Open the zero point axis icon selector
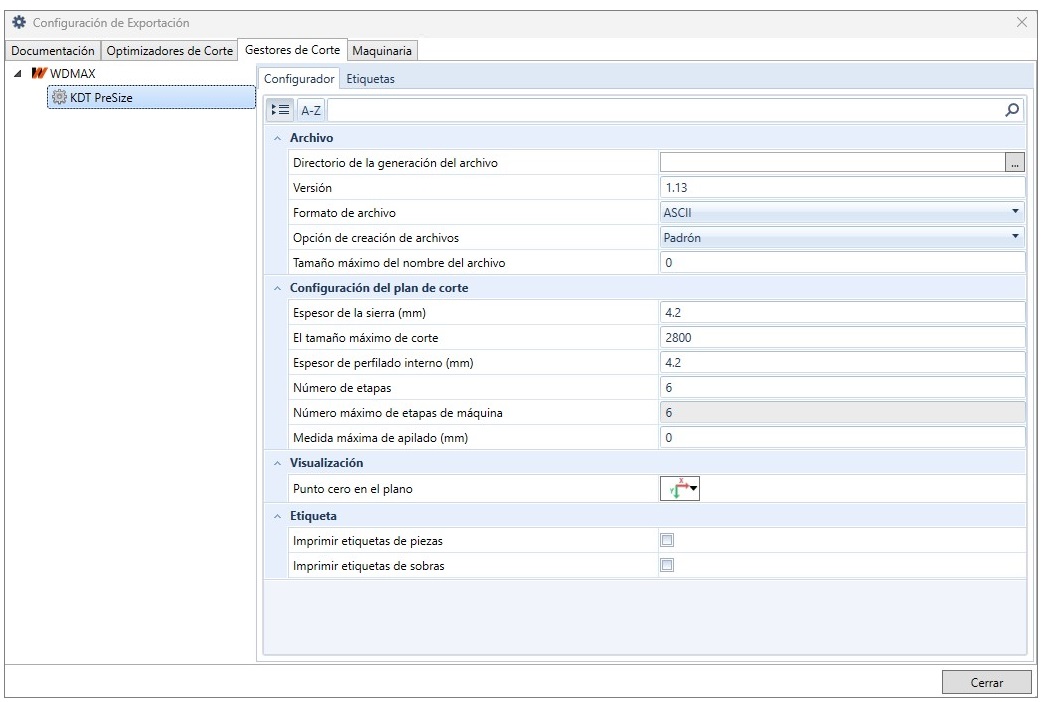This screenshot has height=702, width=1043. tap(680, 488)
